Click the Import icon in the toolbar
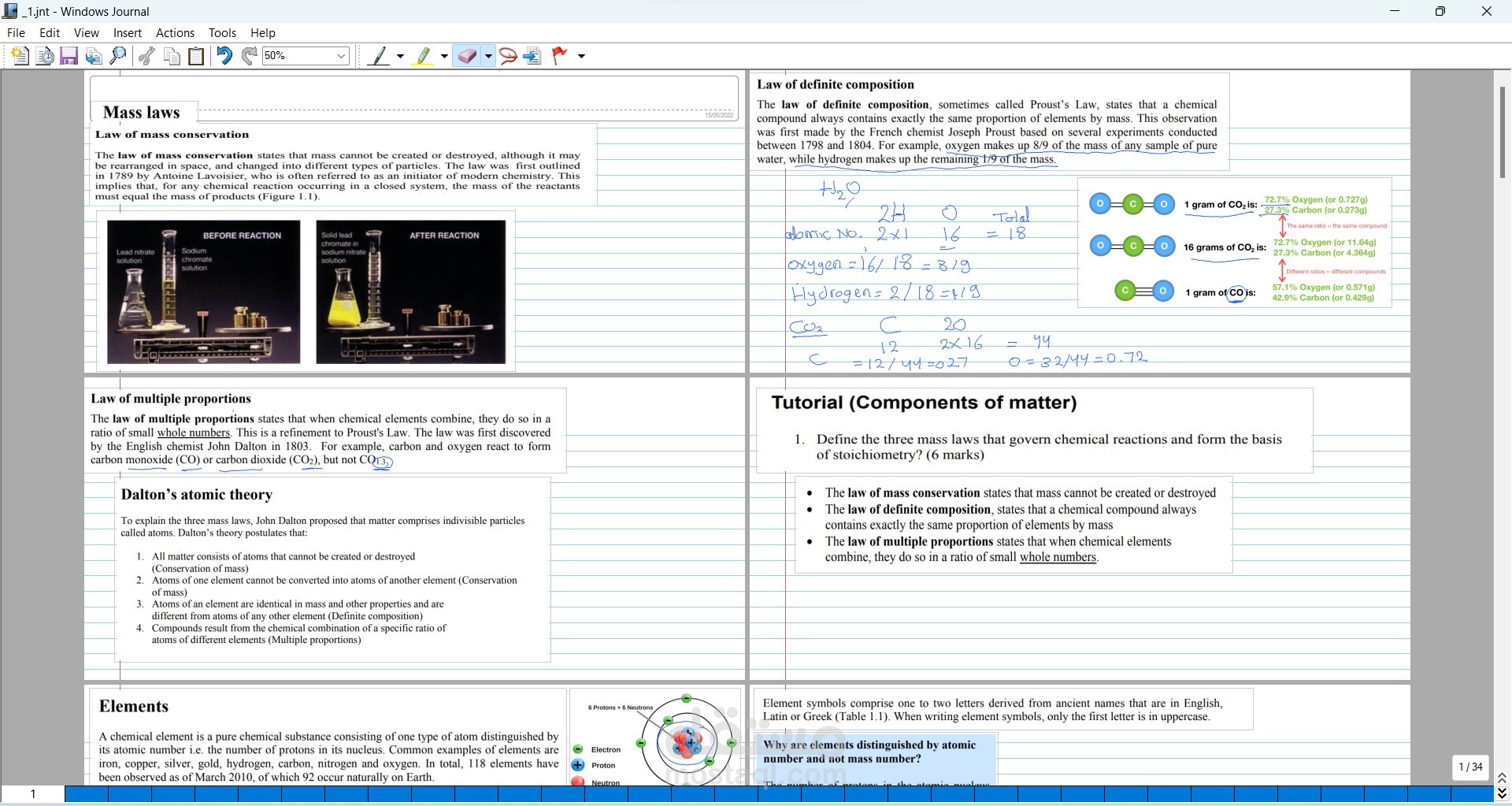Viewport: 1512px width, 806px height. [94, 56]
